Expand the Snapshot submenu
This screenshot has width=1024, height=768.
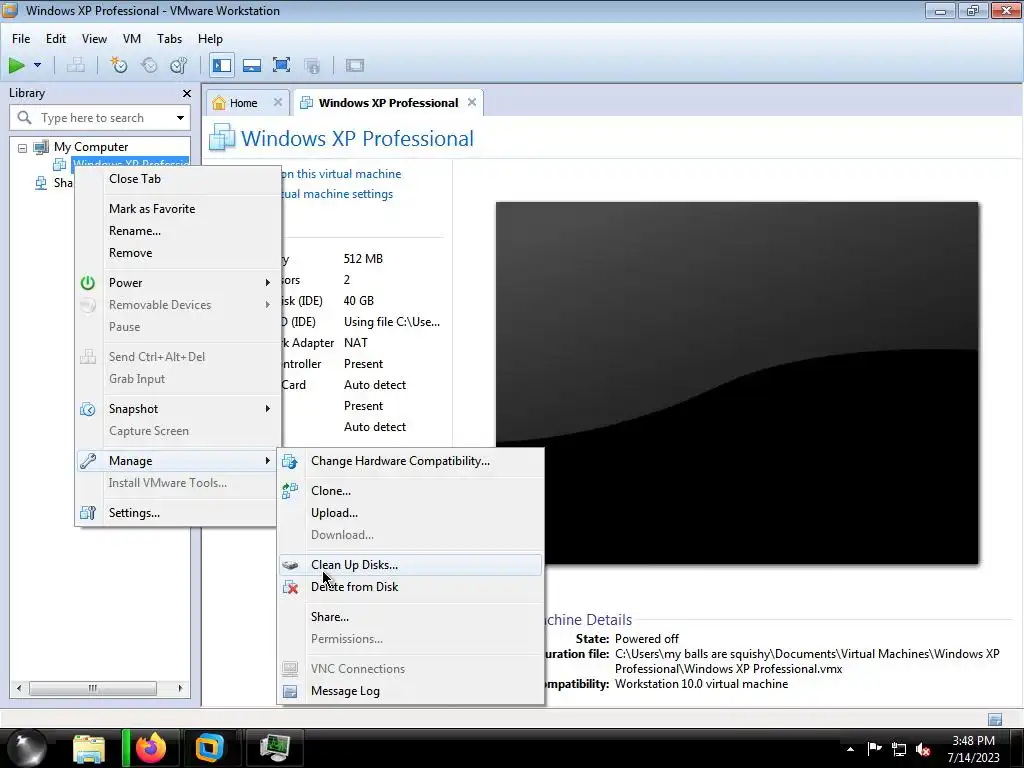coord(178,409)
